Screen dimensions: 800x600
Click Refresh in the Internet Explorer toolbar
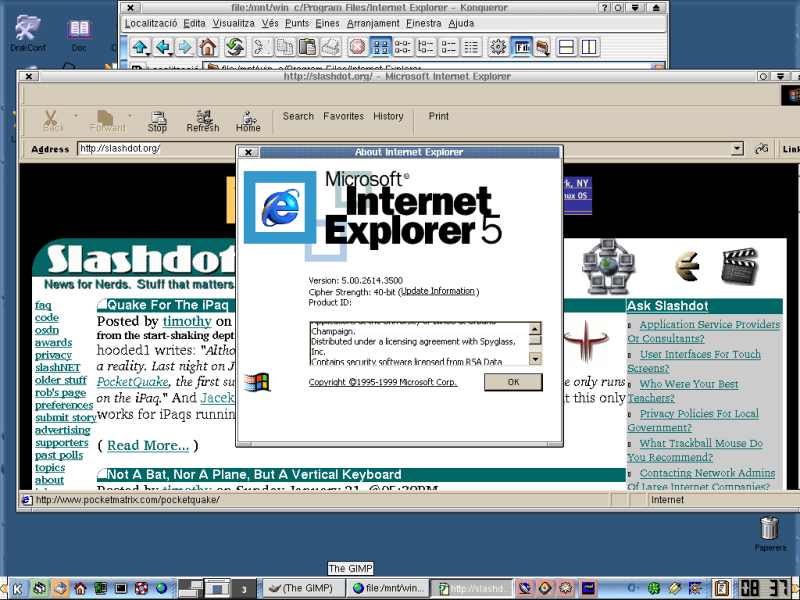pyautogui.click(x=203, y=122)
